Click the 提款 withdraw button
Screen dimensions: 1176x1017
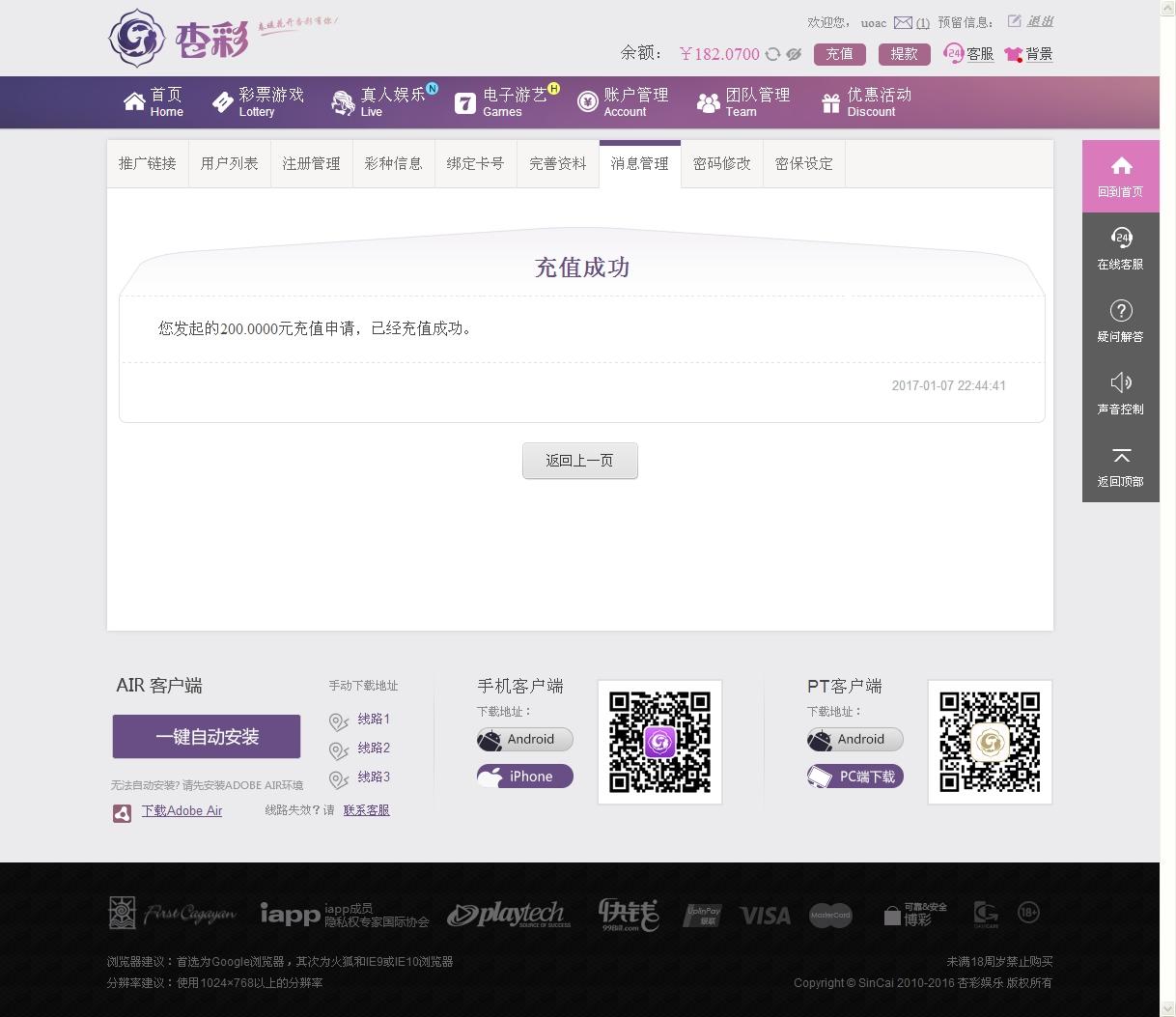[904, 54]
